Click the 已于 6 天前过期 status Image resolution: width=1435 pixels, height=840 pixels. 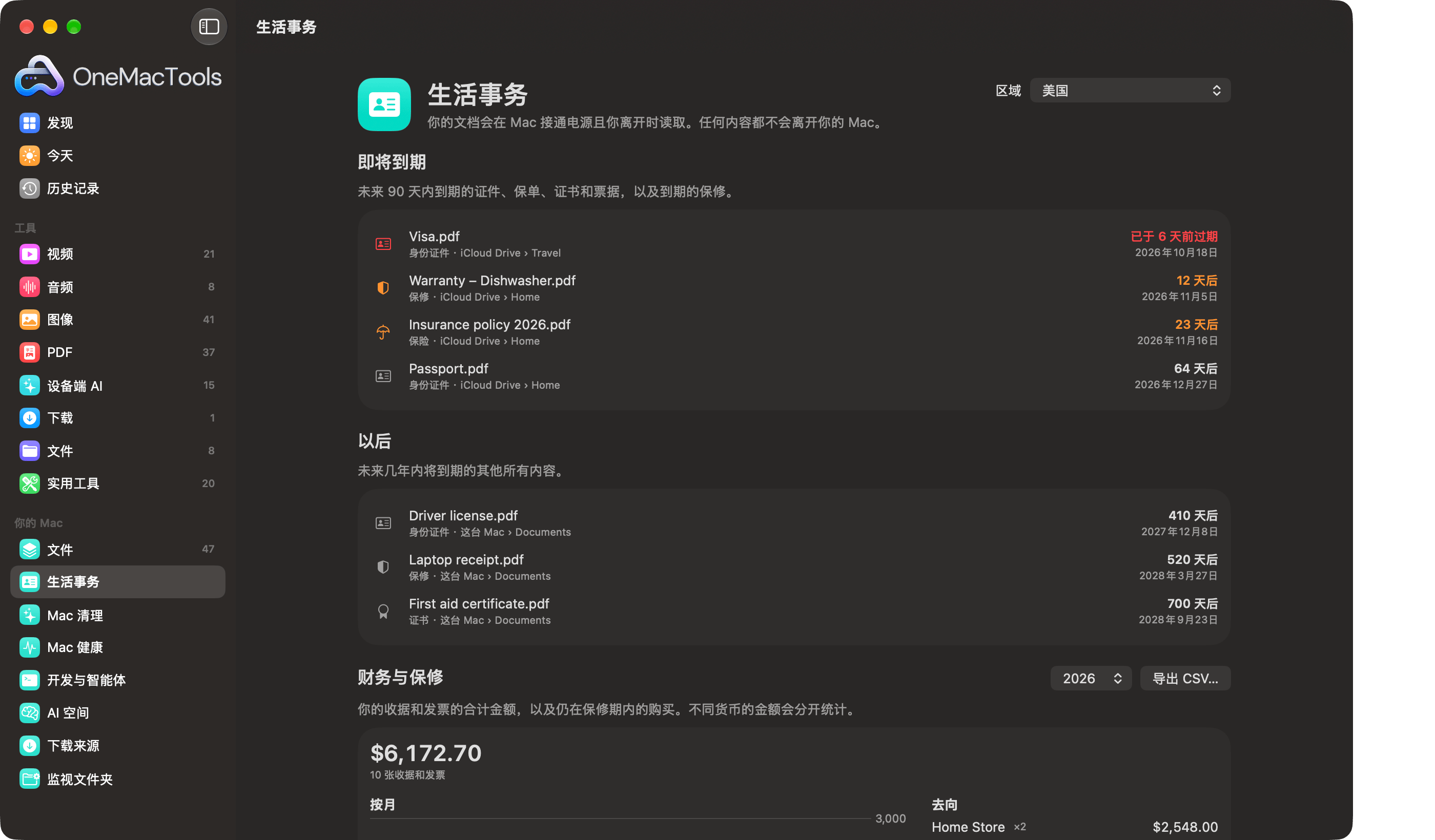tap(1174, 236)
